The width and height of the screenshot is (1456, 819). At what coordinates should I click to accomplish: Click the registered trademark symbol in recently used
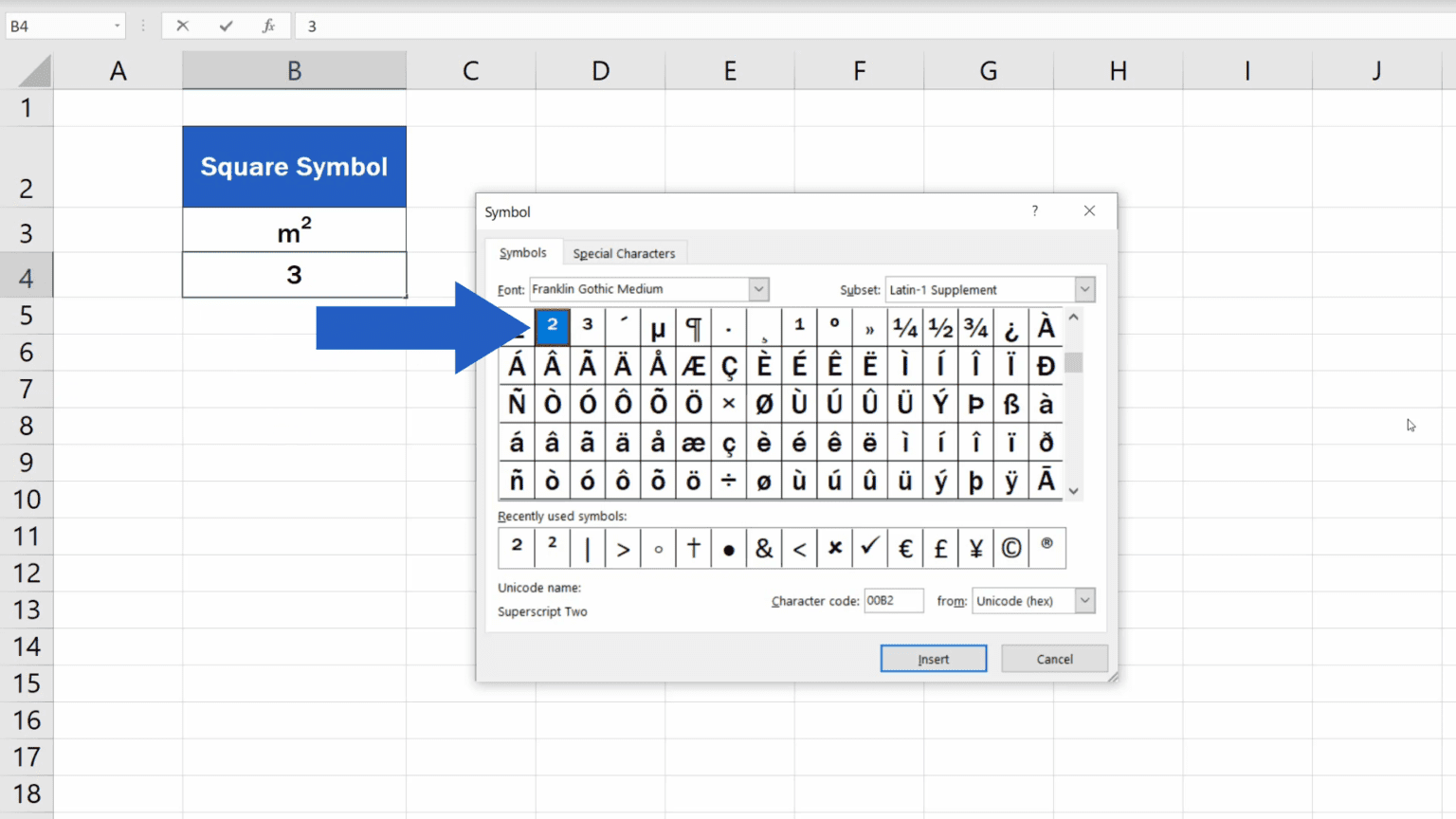pos(1046,548)
